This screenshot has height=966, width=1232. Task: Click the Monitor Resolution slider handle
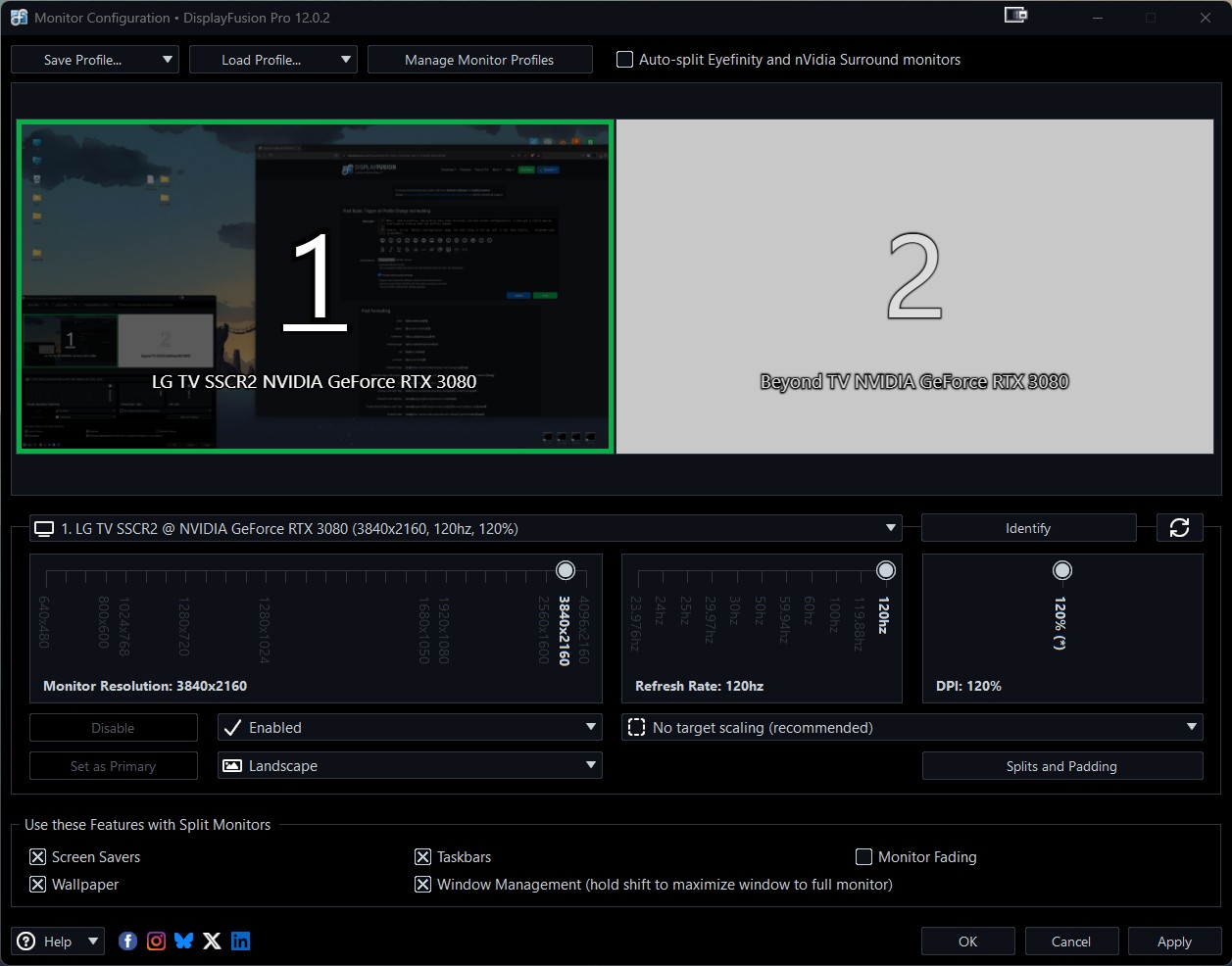566,570
